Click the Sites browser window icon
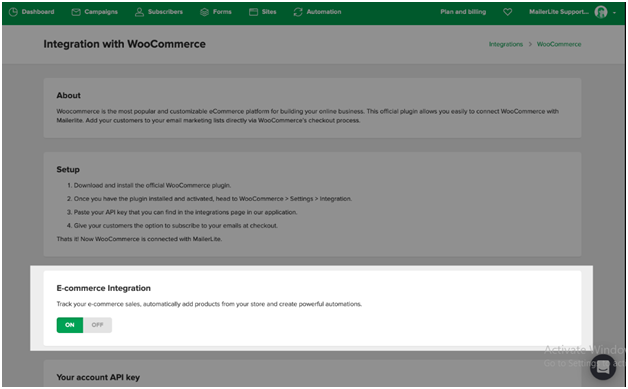The width and height of the screenshot is (628, 389). coord(253,12)
